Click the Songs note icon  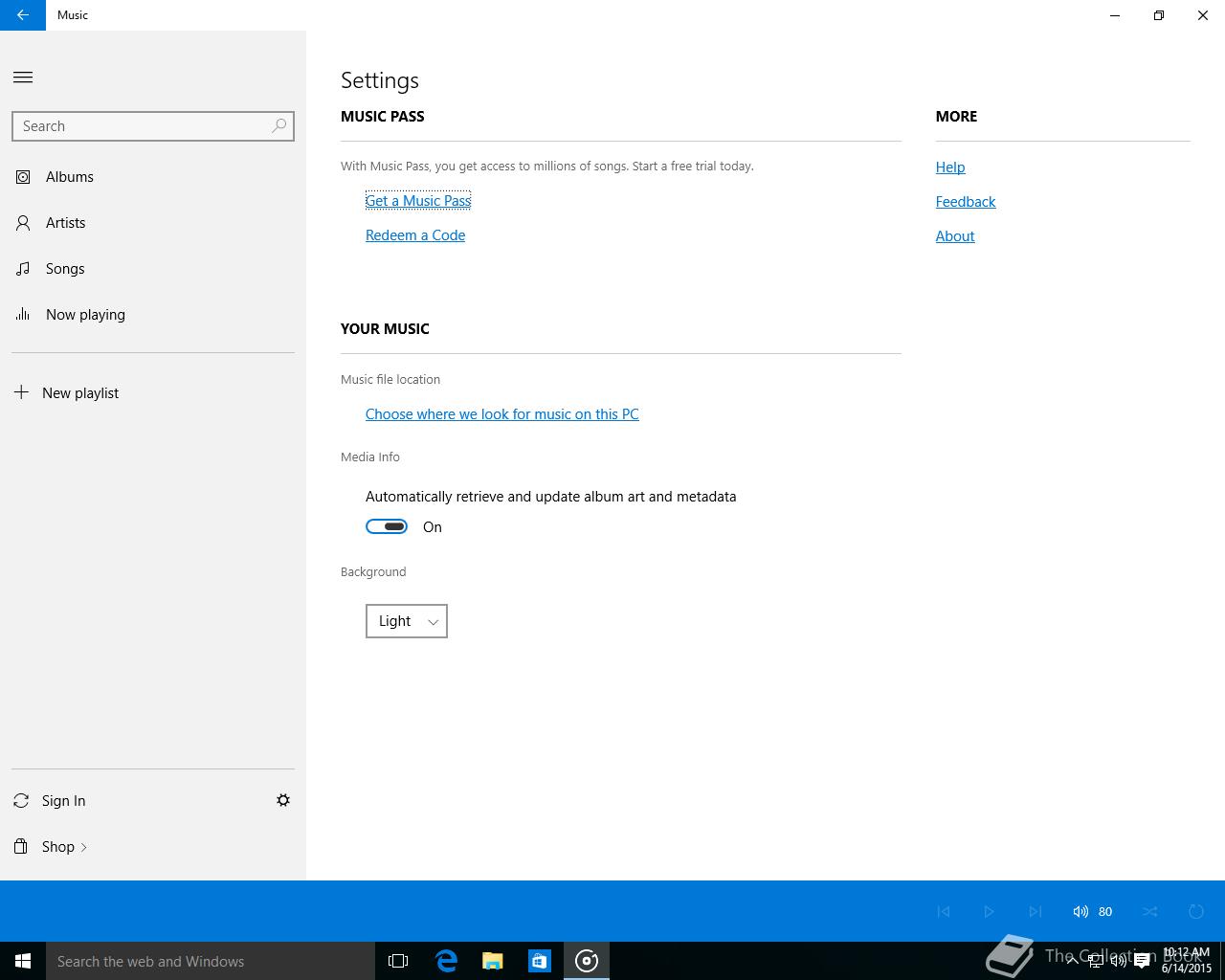point(23,269)
